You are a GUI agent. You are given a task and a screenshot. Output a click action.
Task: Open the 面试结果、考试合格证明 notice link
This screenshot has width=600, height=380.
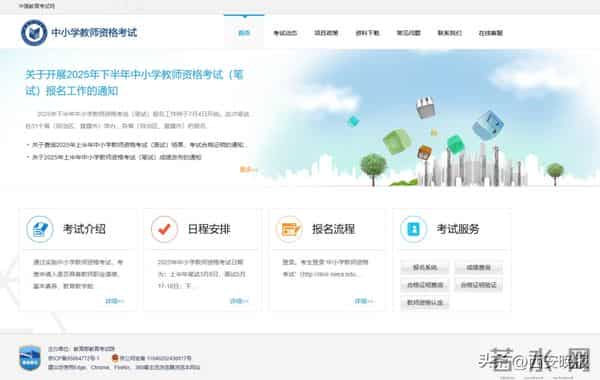[140, 145]
